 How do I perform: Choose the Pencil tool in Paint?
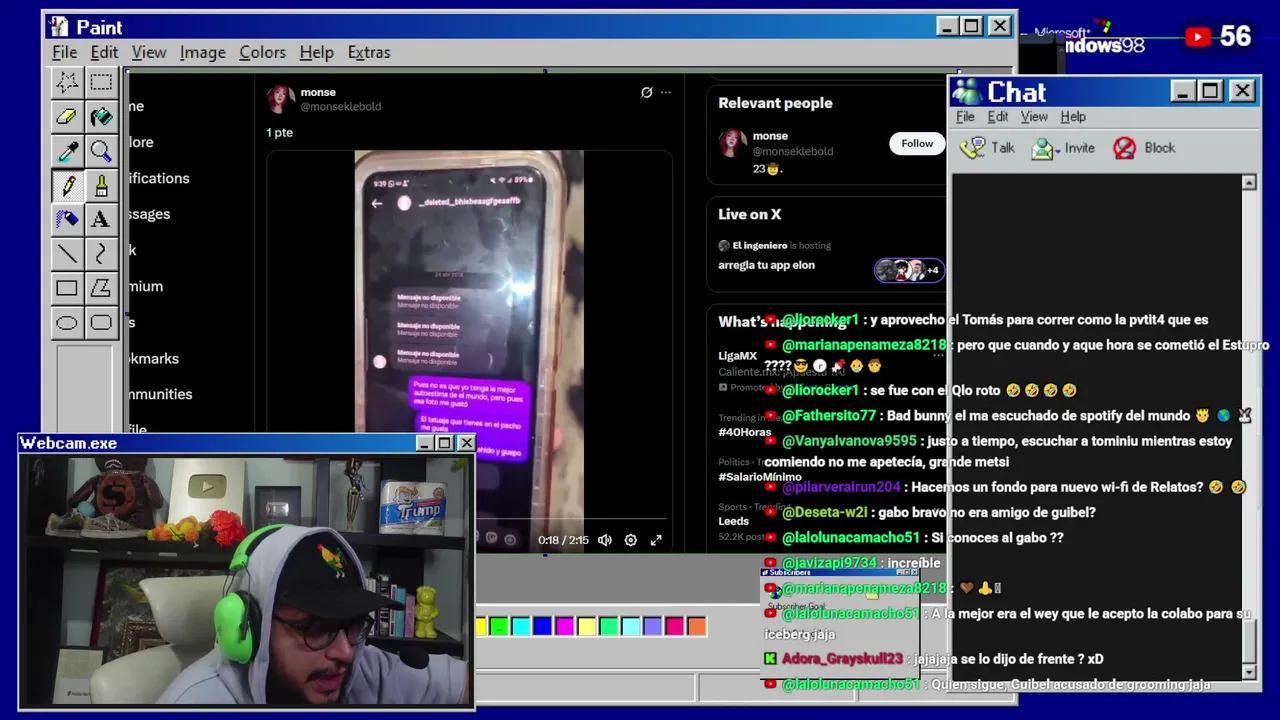[x=67, y=186]
